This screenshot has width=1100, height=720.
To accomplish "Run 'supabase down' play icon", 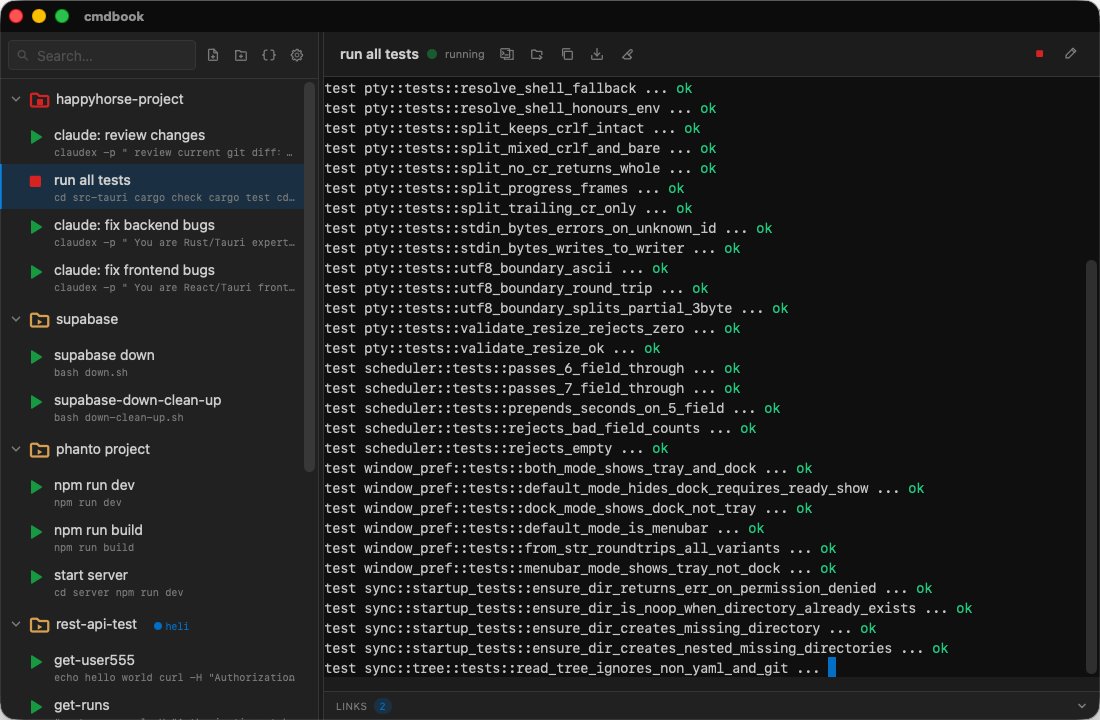I will click(x=36, y=356).
